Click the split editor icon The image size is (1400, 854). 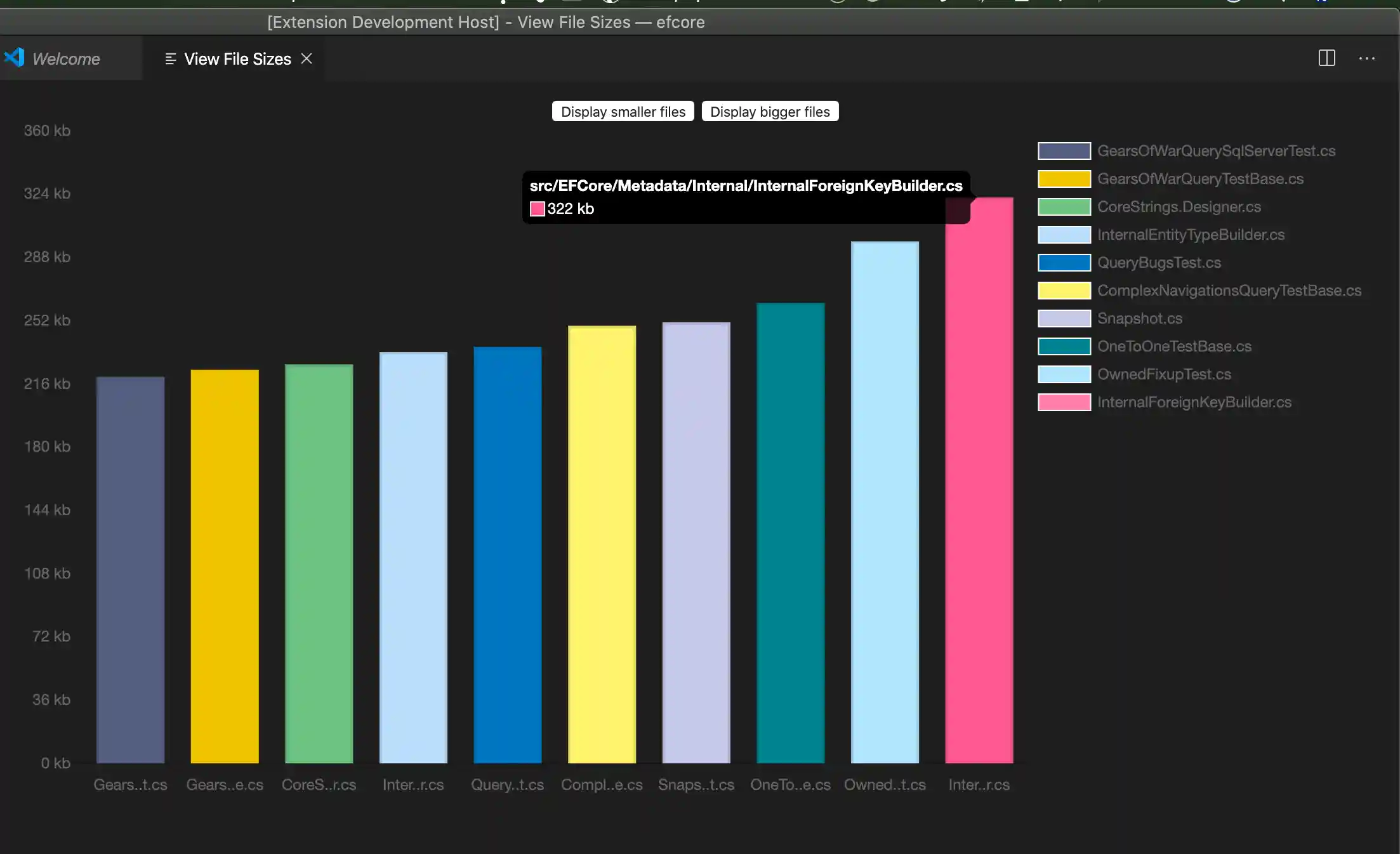pos(1327,58)
